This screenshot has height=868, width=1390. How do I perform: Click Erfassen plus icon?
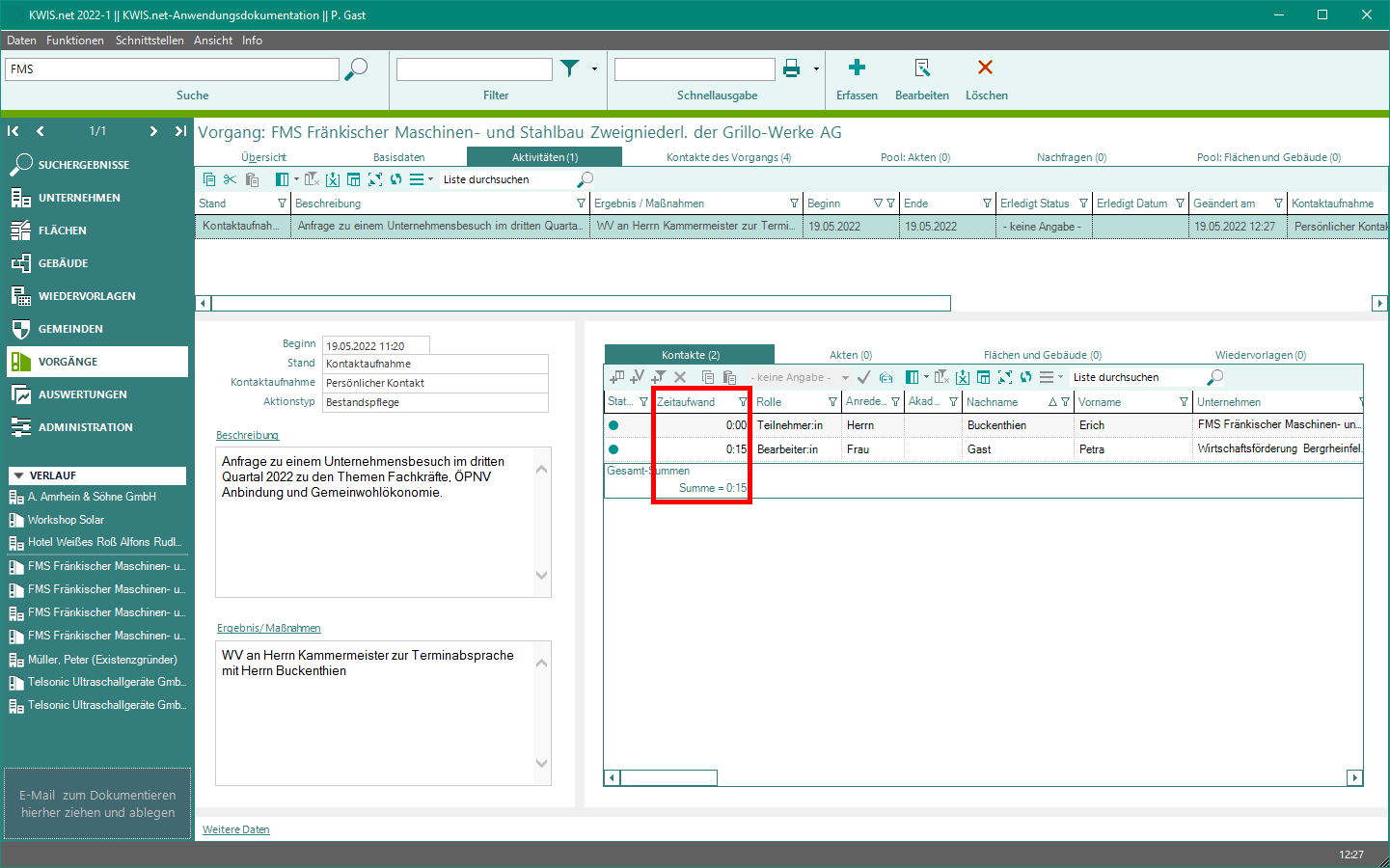click(x=857, y=68)
